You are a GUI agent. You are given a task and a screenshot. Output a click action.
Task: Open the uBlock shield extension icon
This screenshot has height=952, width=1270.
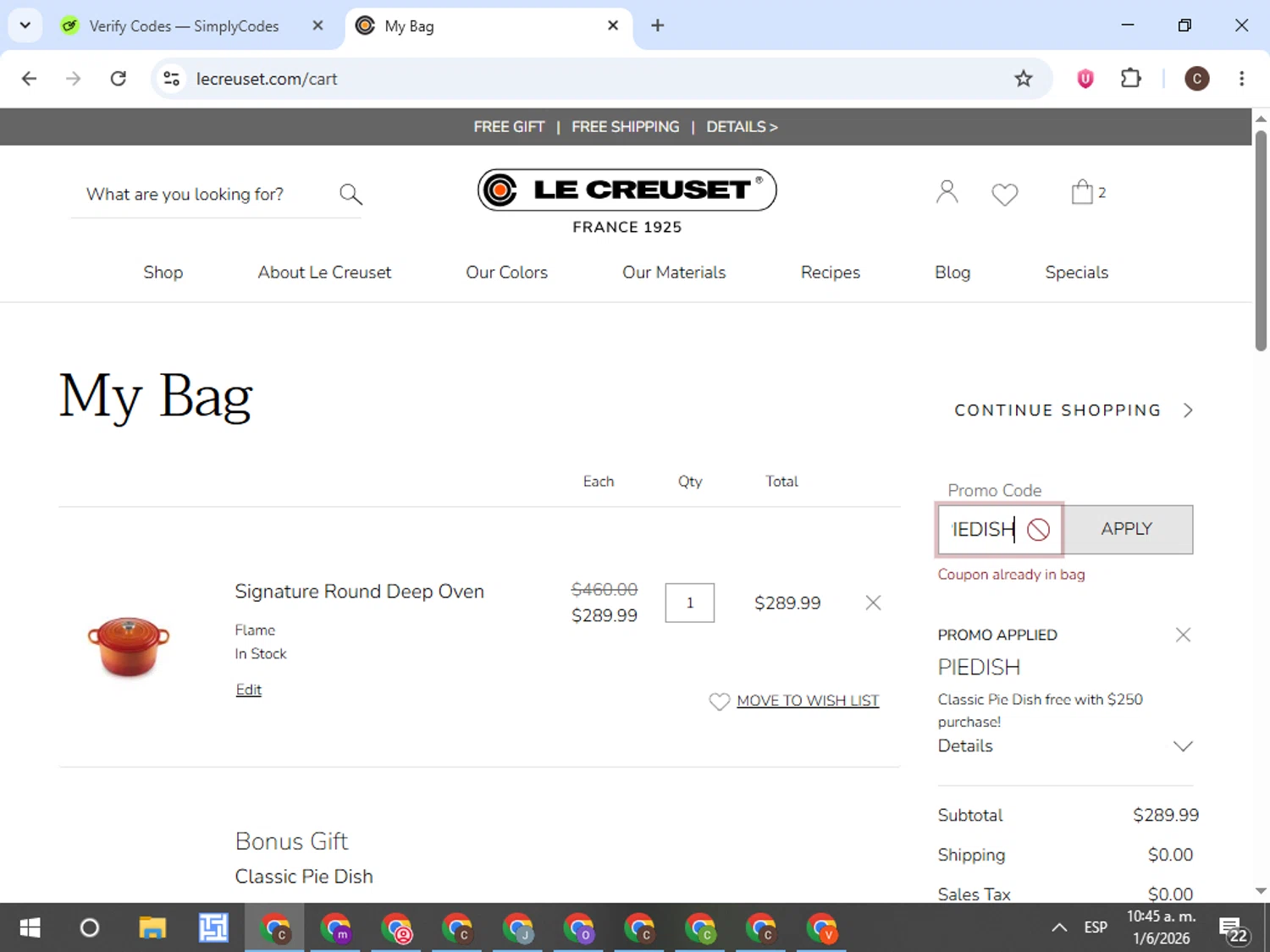1085,79
